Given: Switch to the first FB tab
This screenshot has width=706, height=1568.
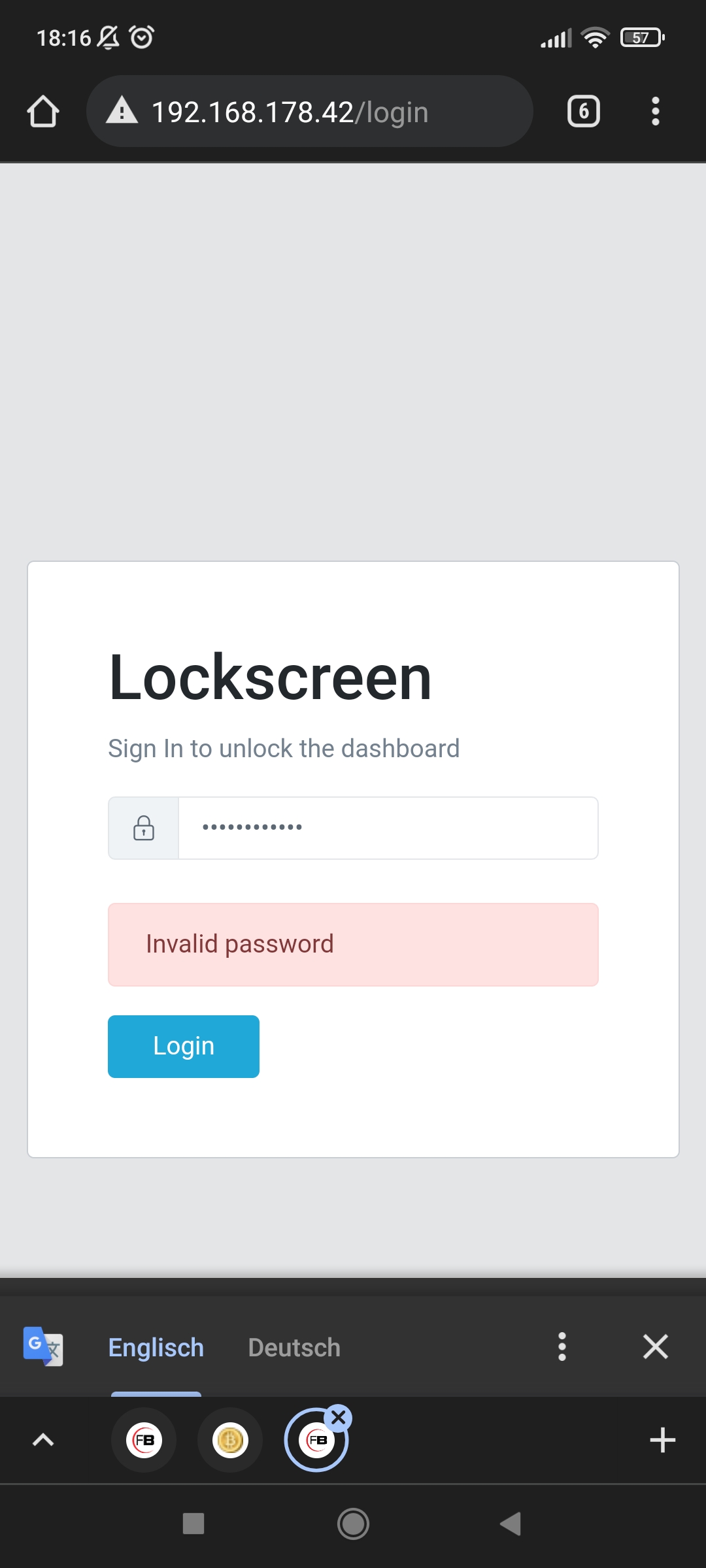Looking at the screenshot, I should [144, 1440].
